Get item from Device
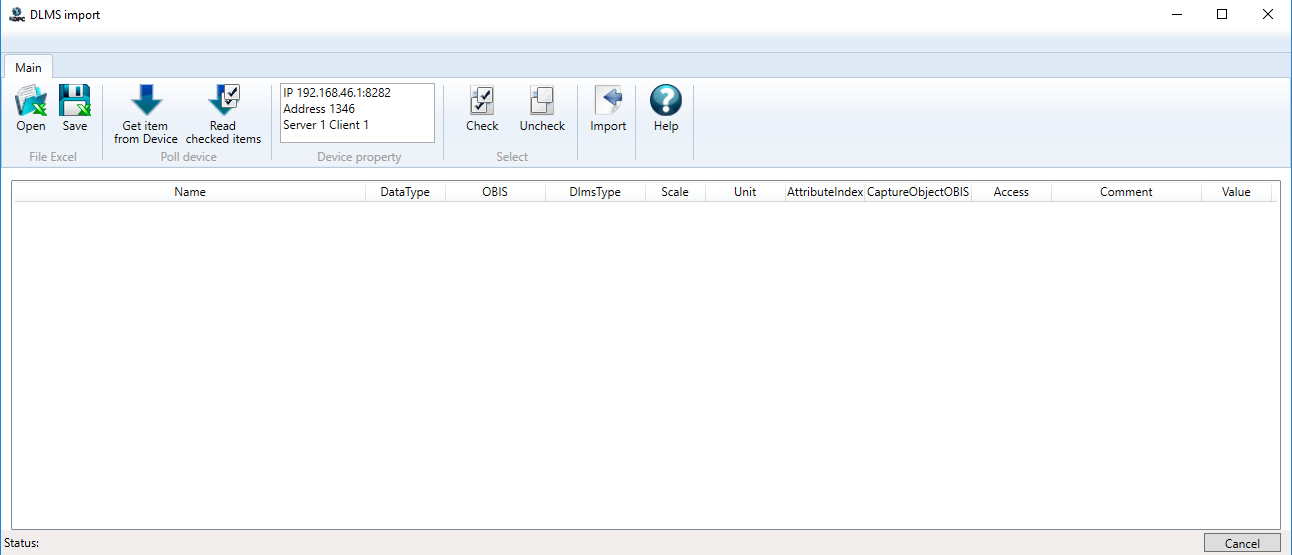The width and height of the screenshot is (1292, 555). pos(146,115)
